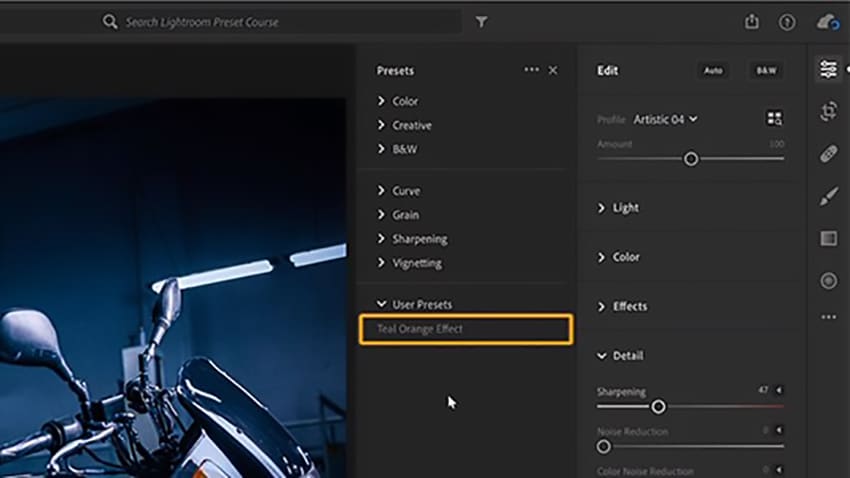Click the search magnifier icon

(110, 22)
